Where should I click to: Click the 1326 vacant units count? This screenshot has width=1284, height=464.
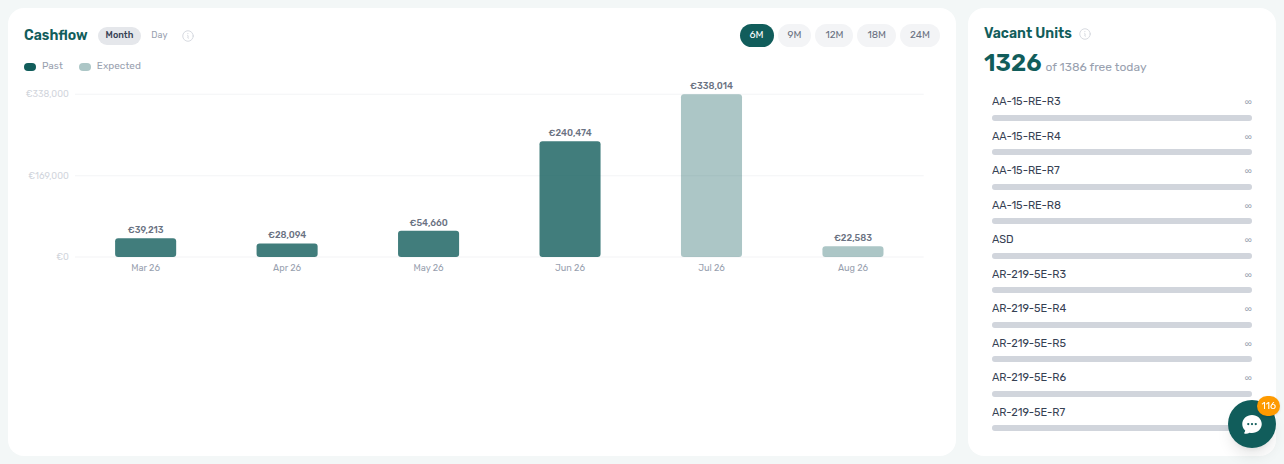pos(1013,63)
